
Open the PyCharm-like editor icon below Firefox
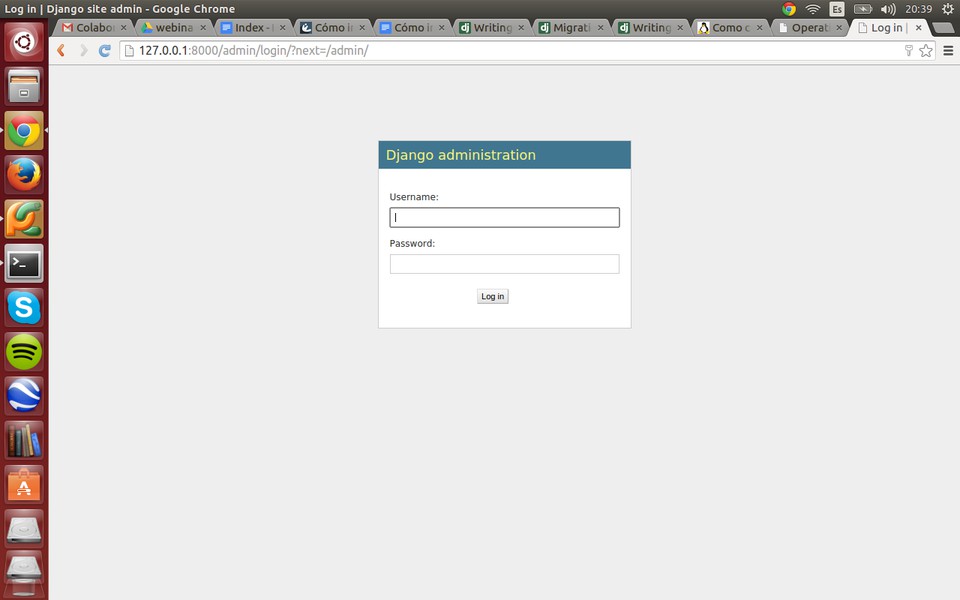(24, 219)
